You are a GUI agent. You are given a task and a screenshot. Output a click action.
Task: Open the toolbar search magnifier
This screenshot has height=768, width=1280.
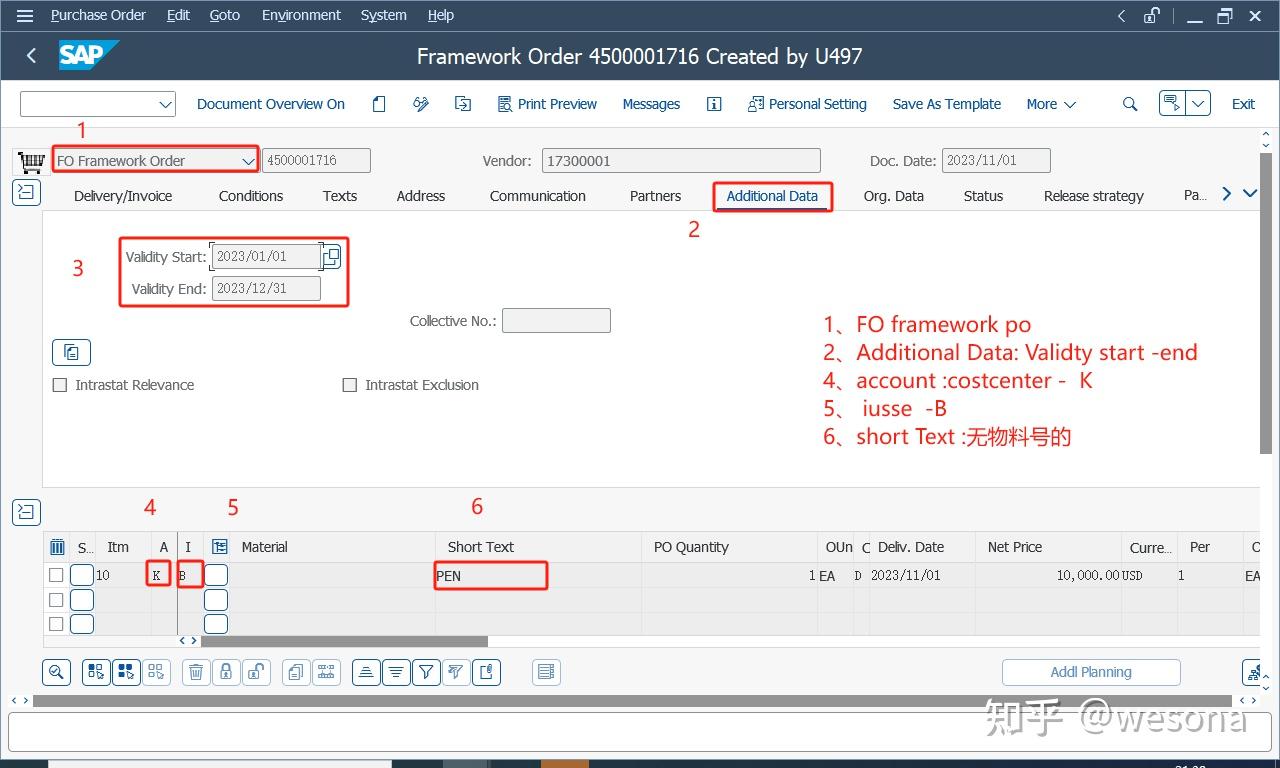pyautogui.click(x=1130, y=104)
